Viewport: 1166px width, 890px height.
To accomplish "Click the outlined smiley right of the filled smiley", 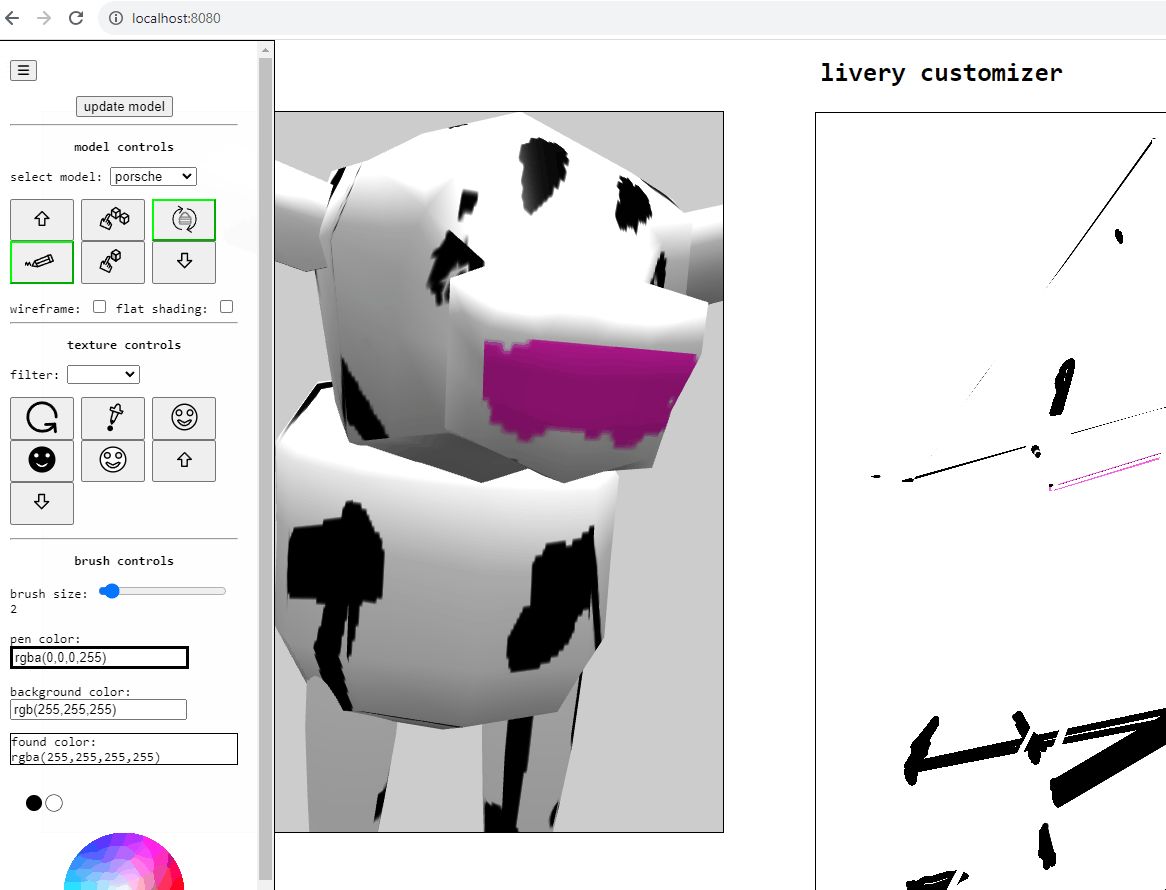I will (x=113, y=460).
